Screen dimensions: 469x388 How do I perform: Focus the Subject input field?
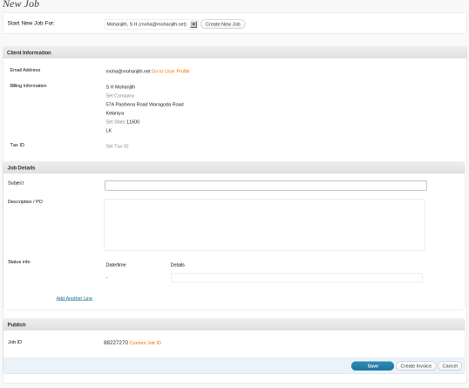(266, 186)
